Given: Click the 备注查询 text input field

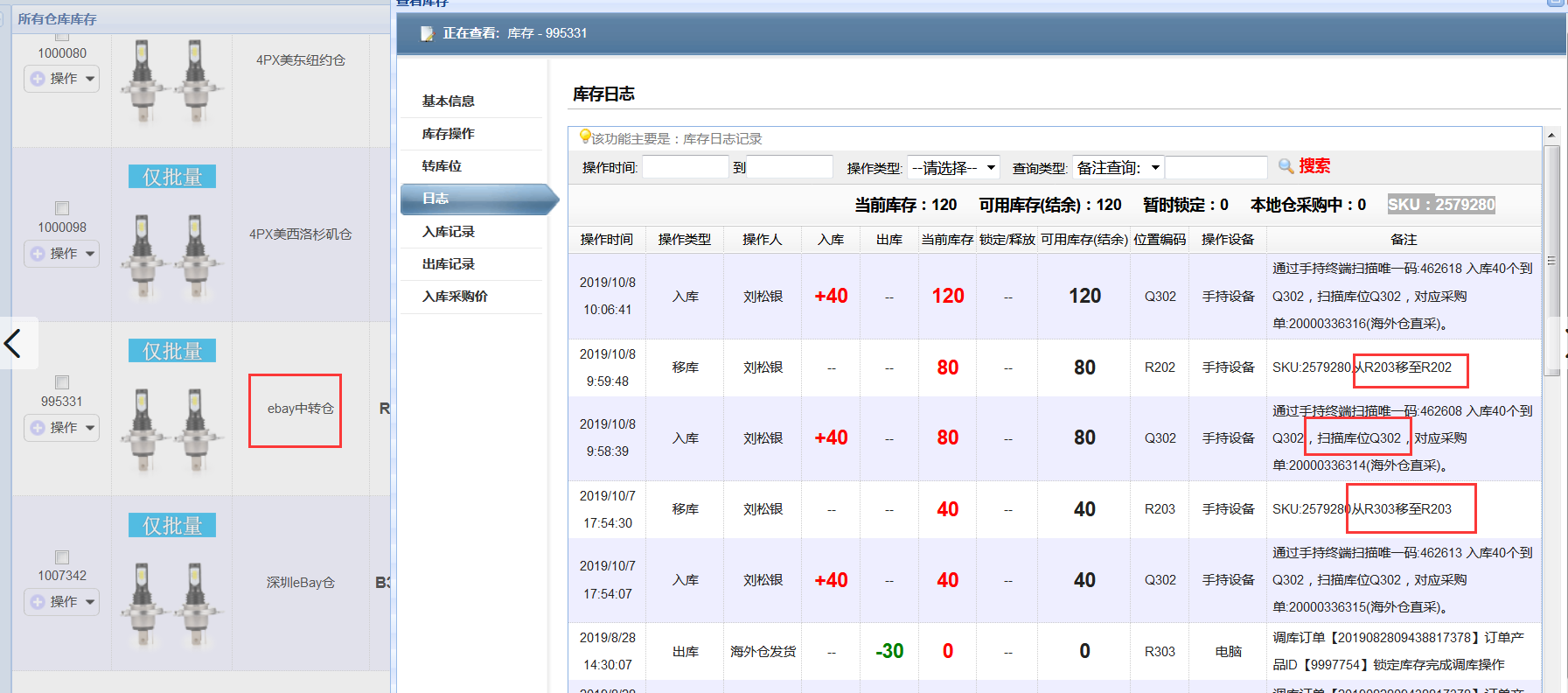Looking at the screenshot, I should 1216,167.
